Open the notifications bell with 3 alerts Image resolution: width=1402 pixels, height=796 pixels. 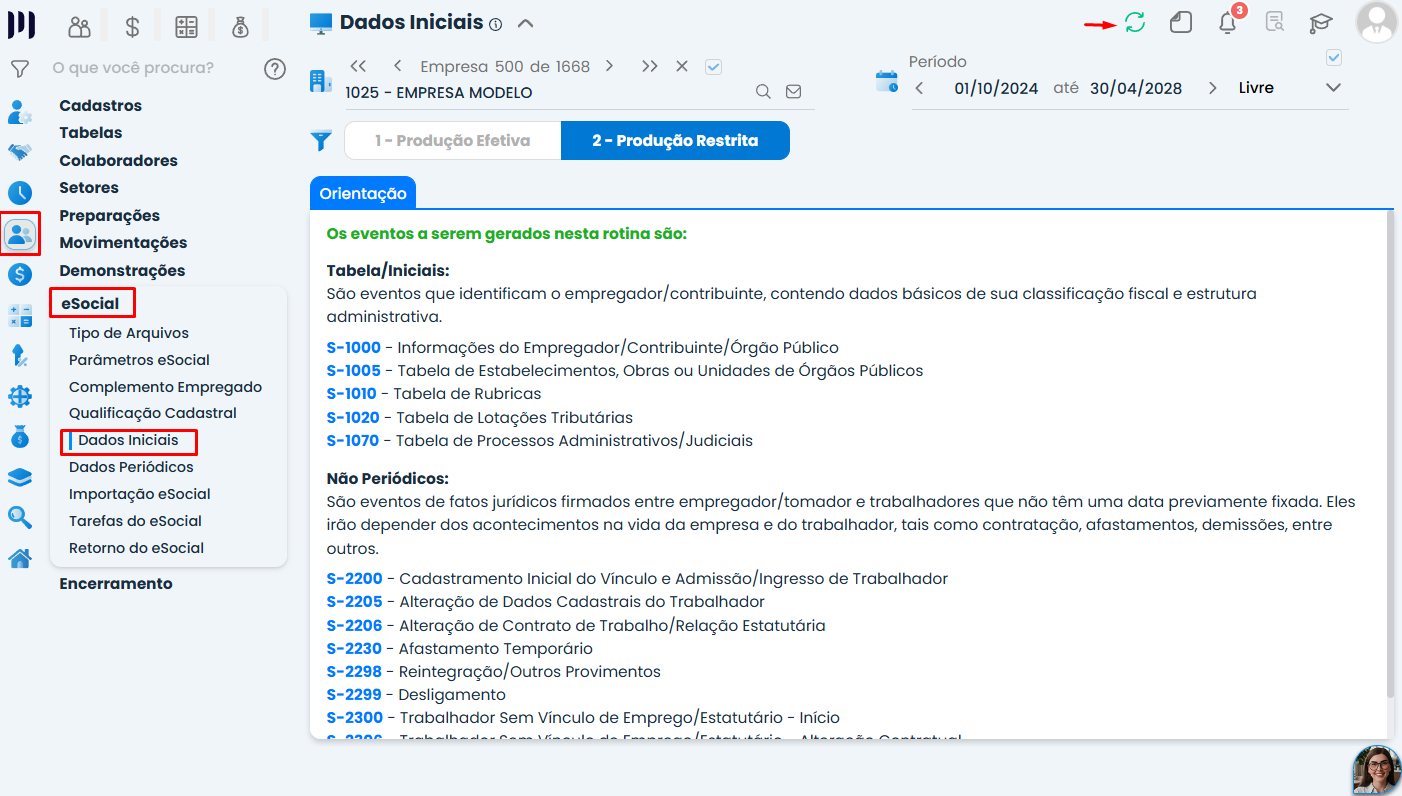pos(1229,22)
